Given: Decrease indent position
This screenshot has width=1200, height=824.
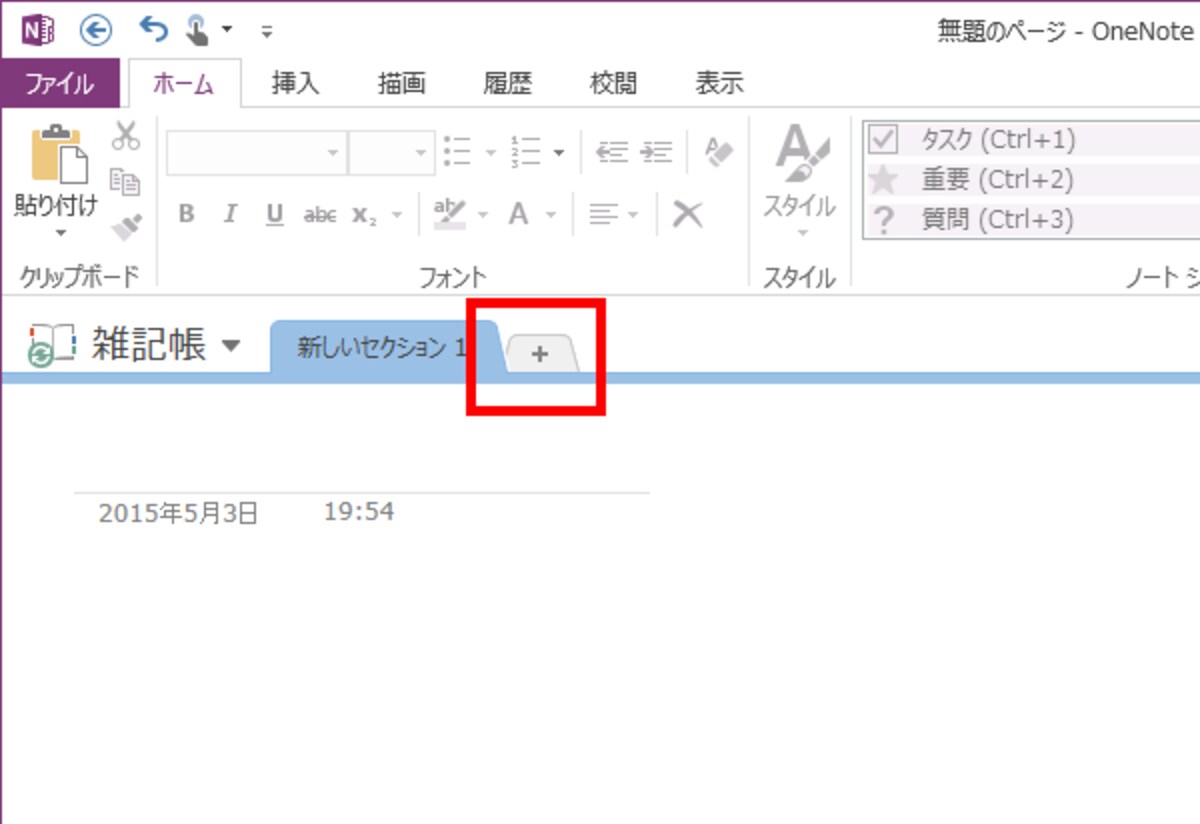Looking at the screenshot, I should (x=610, y=152).
